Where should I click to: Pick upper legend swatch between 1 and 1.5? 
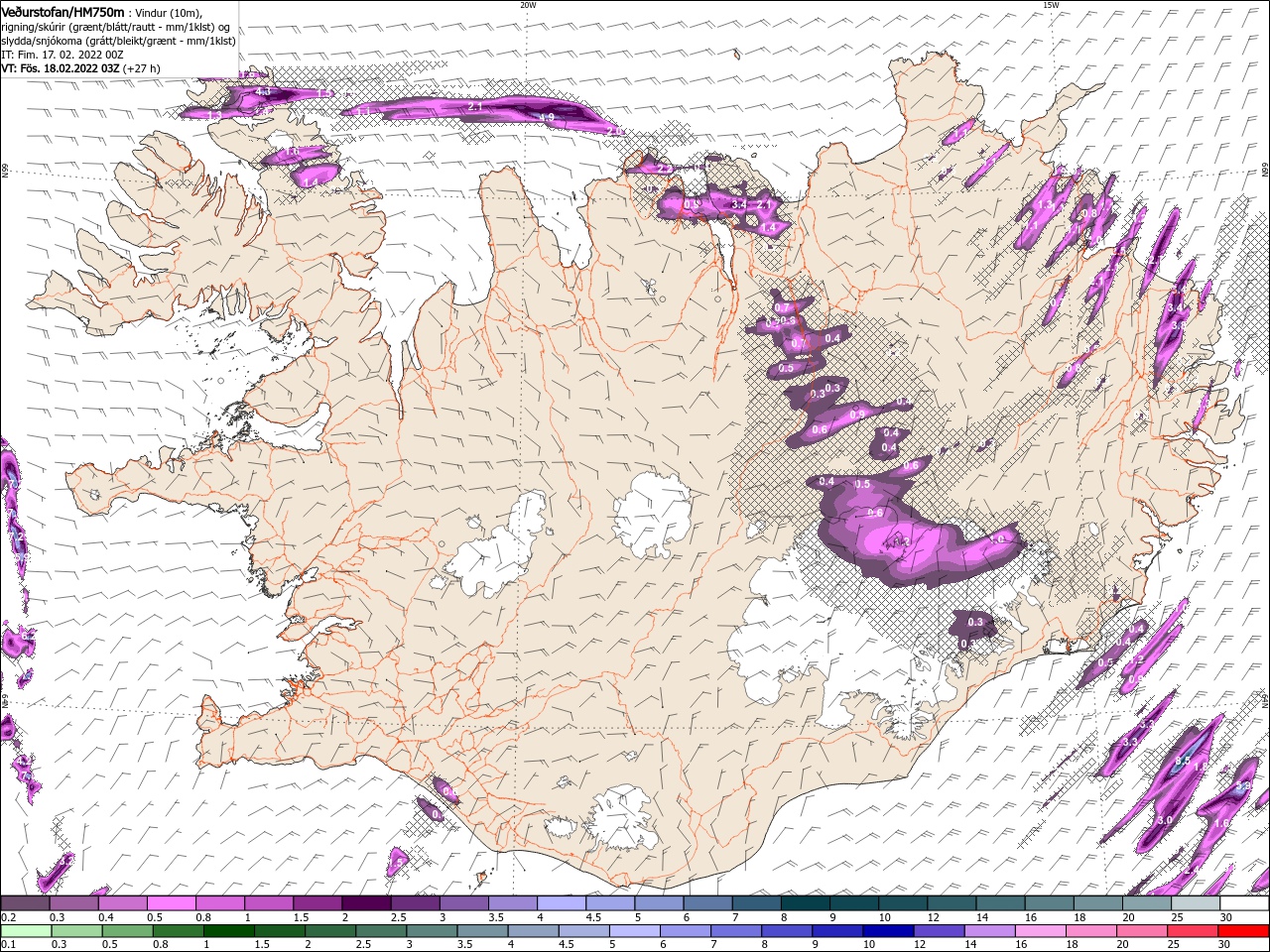pos(268,903)
